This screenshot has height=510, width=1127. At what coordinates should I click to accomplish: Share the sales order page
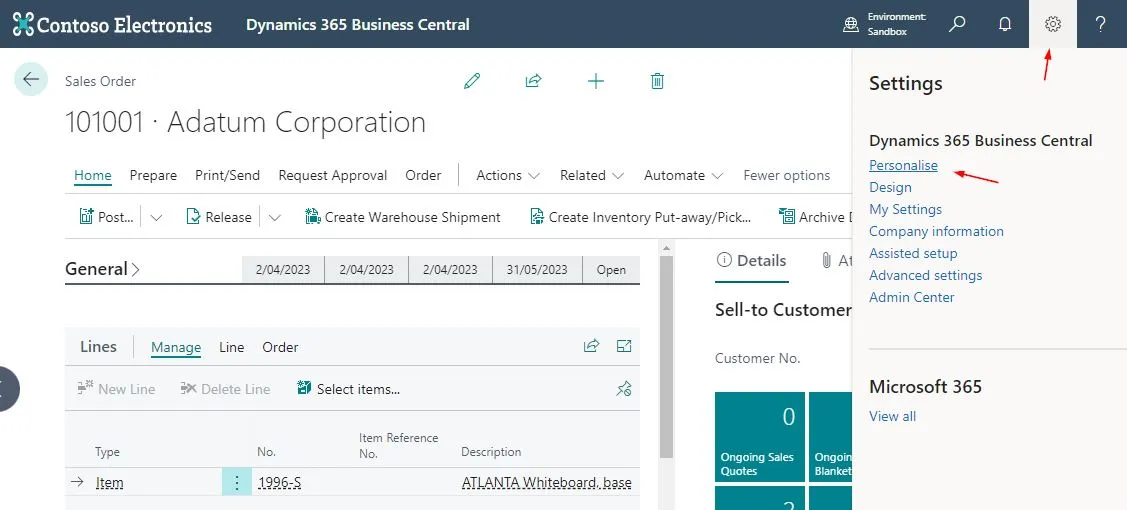click(533, 81)
